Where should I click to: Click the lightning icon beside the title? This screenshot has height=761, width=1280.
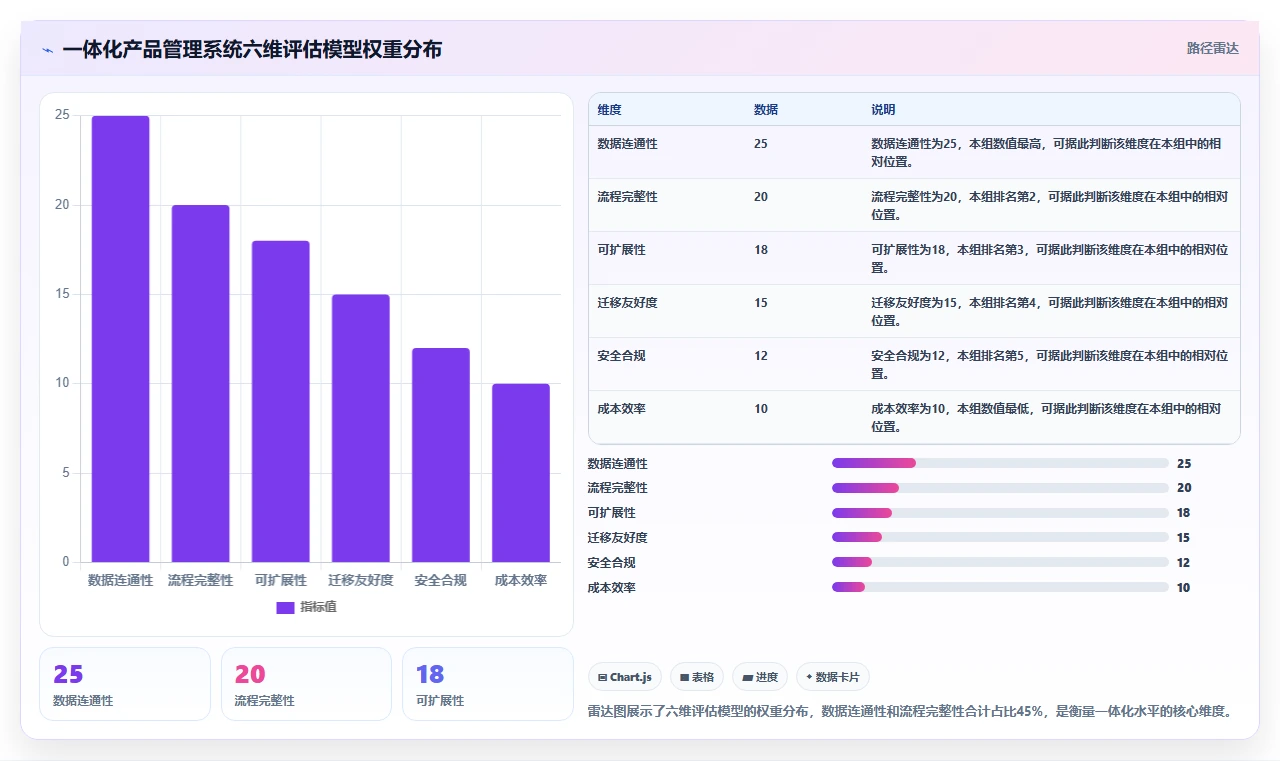pos(48,50)
